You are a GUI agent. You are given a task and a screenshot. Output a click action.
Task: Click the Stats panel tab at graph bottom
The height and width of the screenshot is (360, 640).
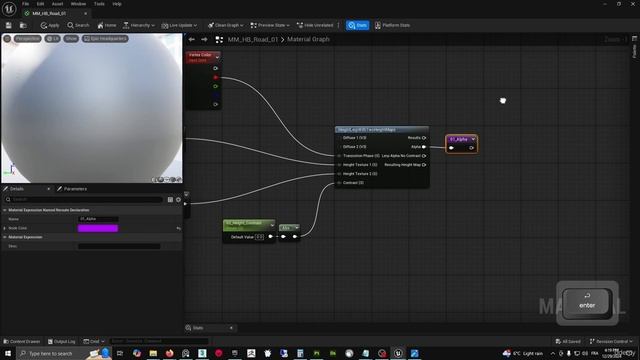point(198,328)
